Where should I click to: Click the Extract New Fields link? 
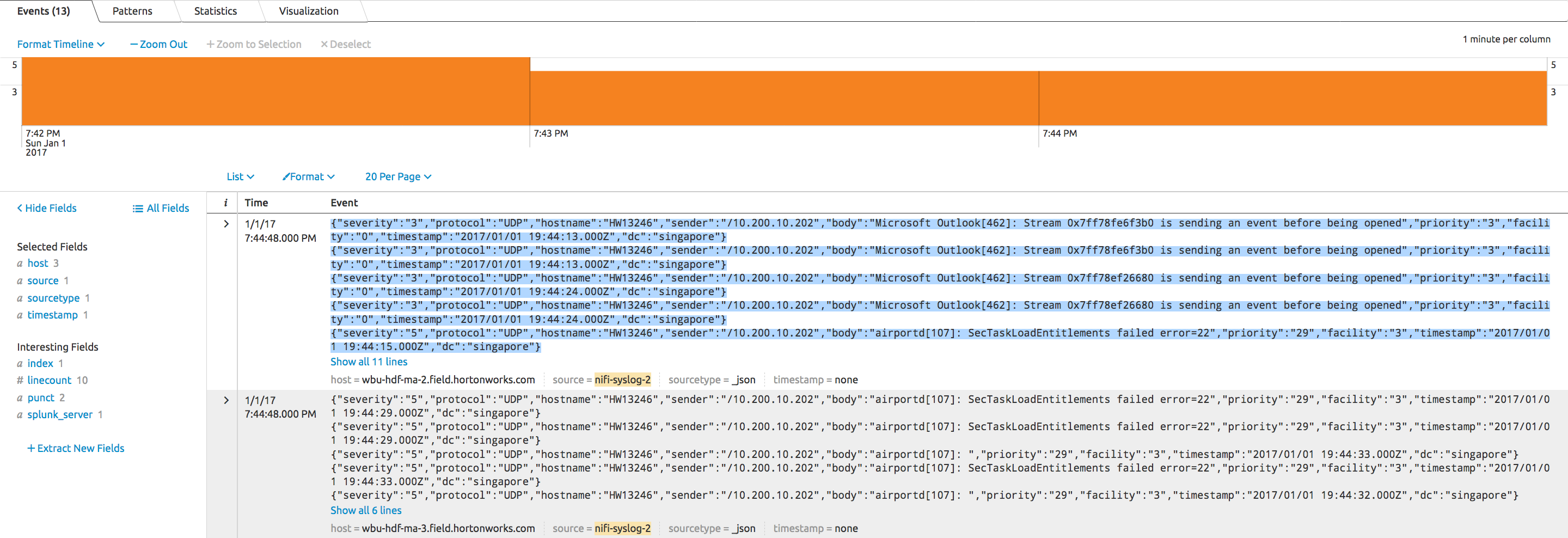tap(76, 448)
